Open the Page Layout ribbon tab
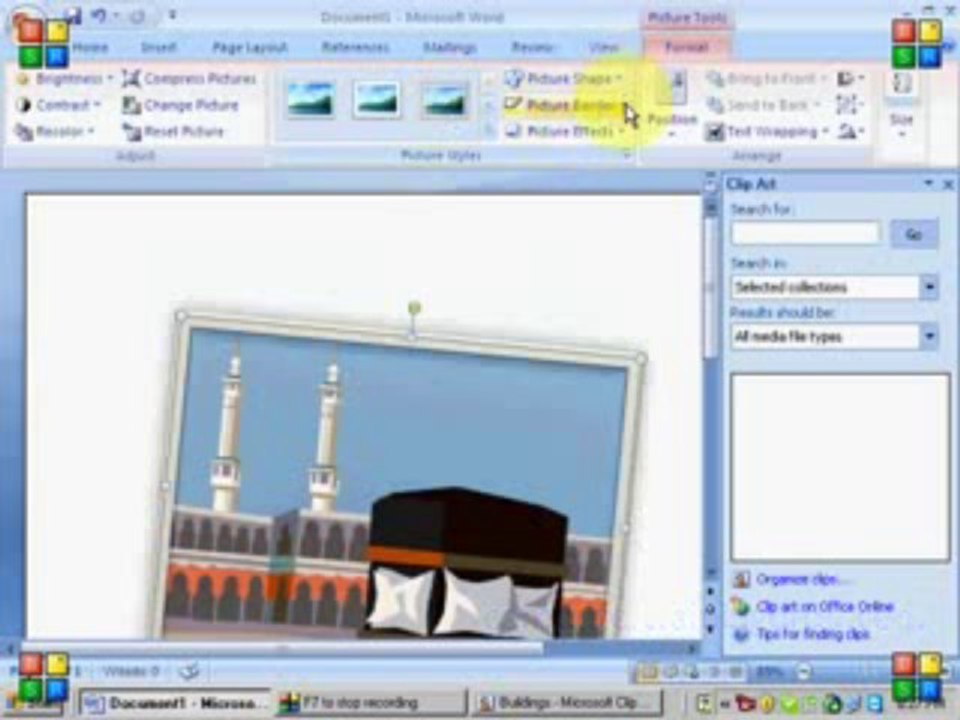960x720 pixels. click(x=249, y=48)
